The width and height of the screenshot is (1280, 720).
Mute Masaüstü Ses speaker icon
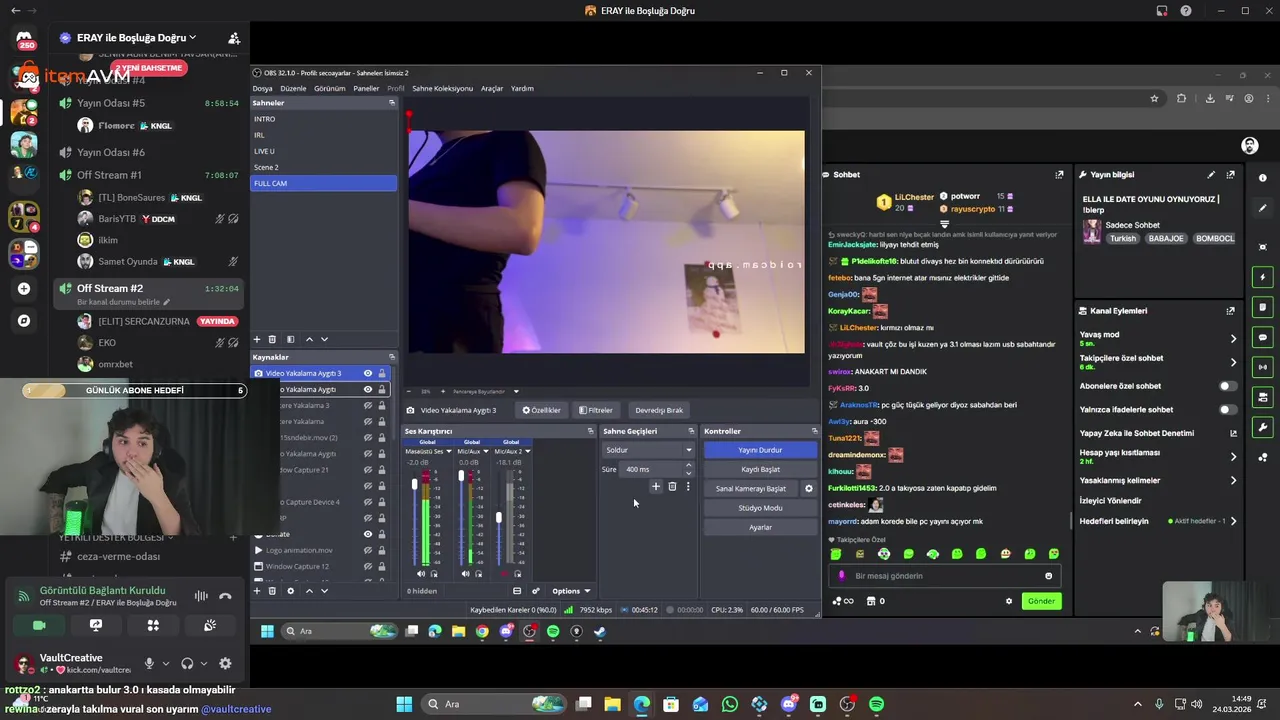click(421, 574)
